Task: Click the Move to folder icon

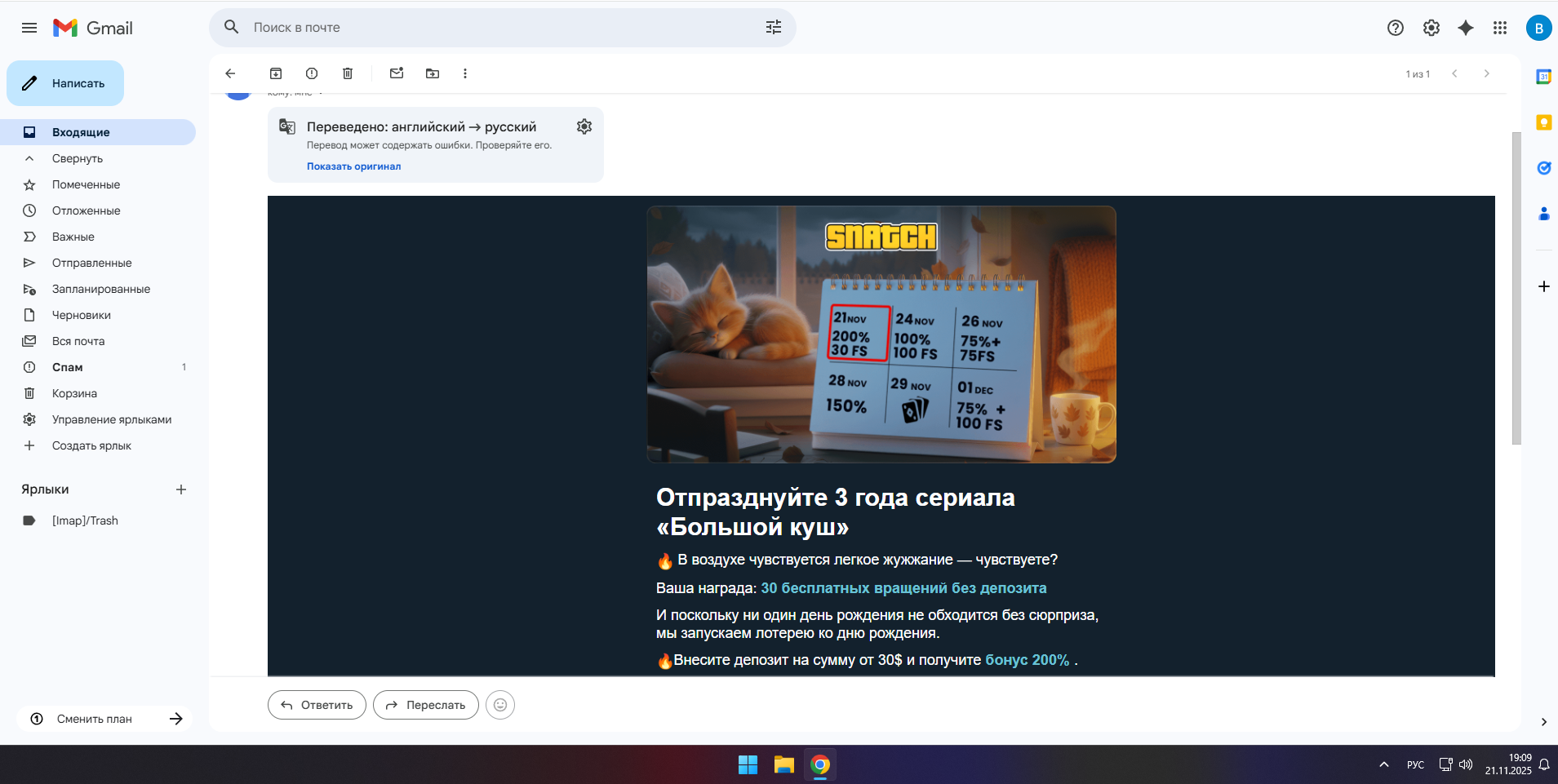Action: coord(433,73)
